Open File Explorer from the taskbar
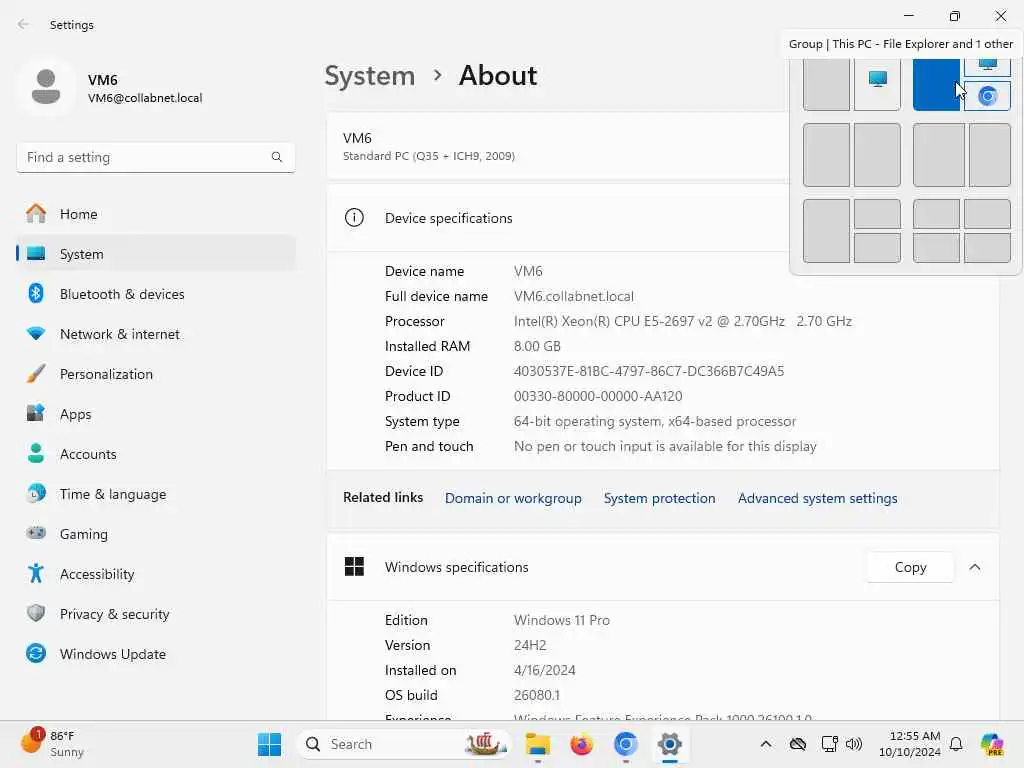The height and width of the screenshot is (768, 1024). 537,744
